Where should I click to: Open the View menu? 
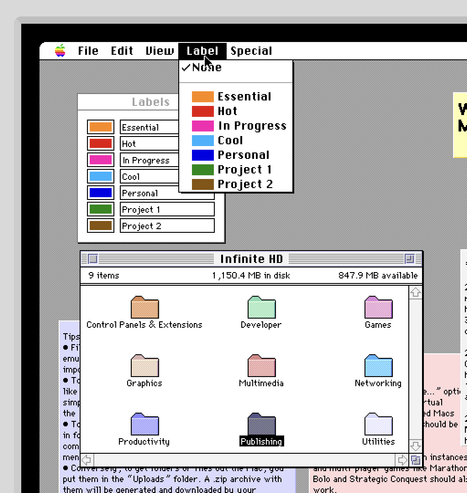[x=159, y=51]
